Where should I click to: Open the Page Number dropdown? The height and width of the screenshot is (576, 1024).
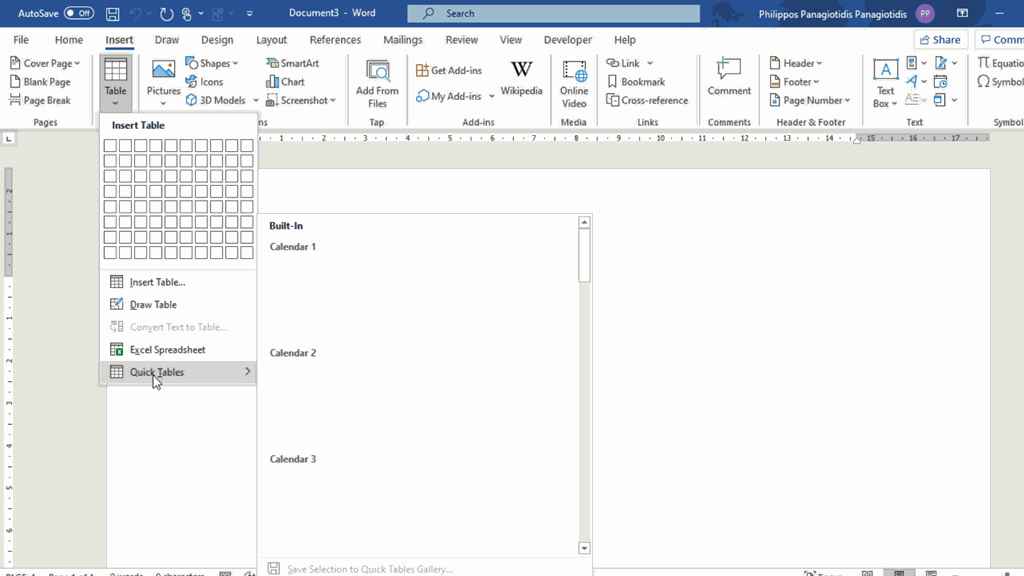(x=810, y=101)
